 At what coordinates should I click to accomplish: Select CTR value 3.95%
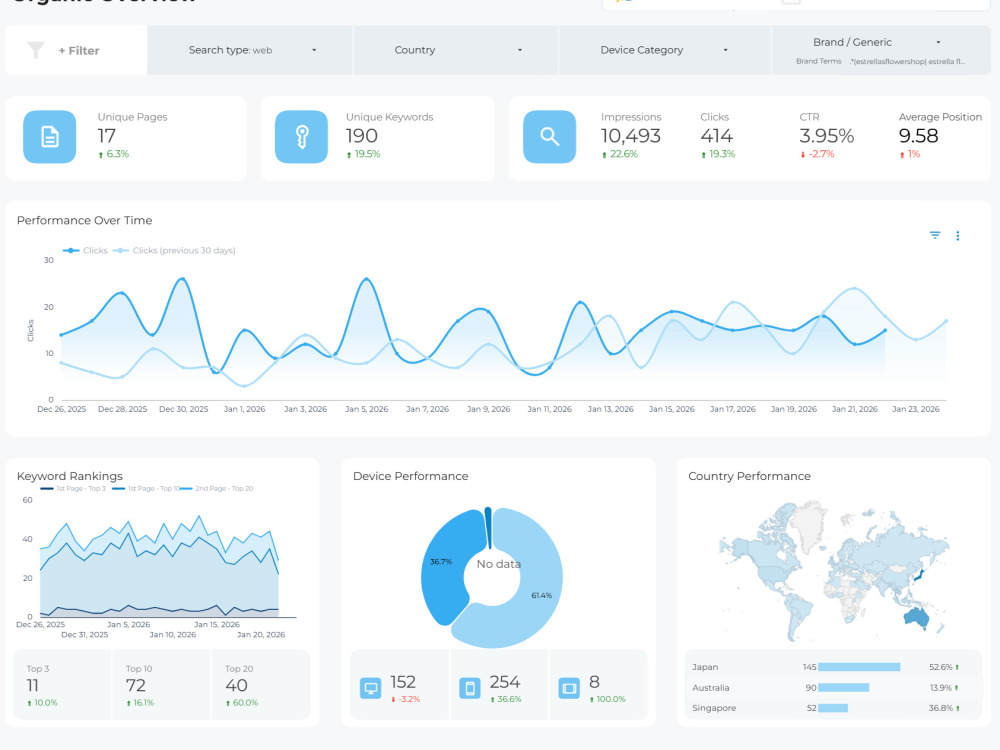[827, 136]
